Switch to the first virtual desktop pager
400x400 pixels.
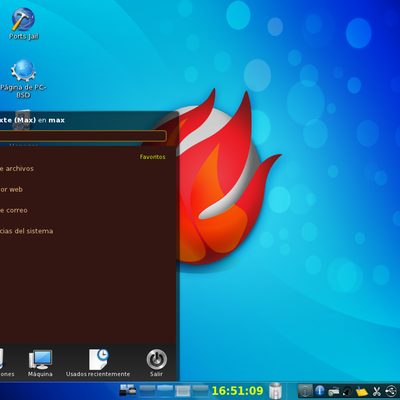[x=147, y=390]
